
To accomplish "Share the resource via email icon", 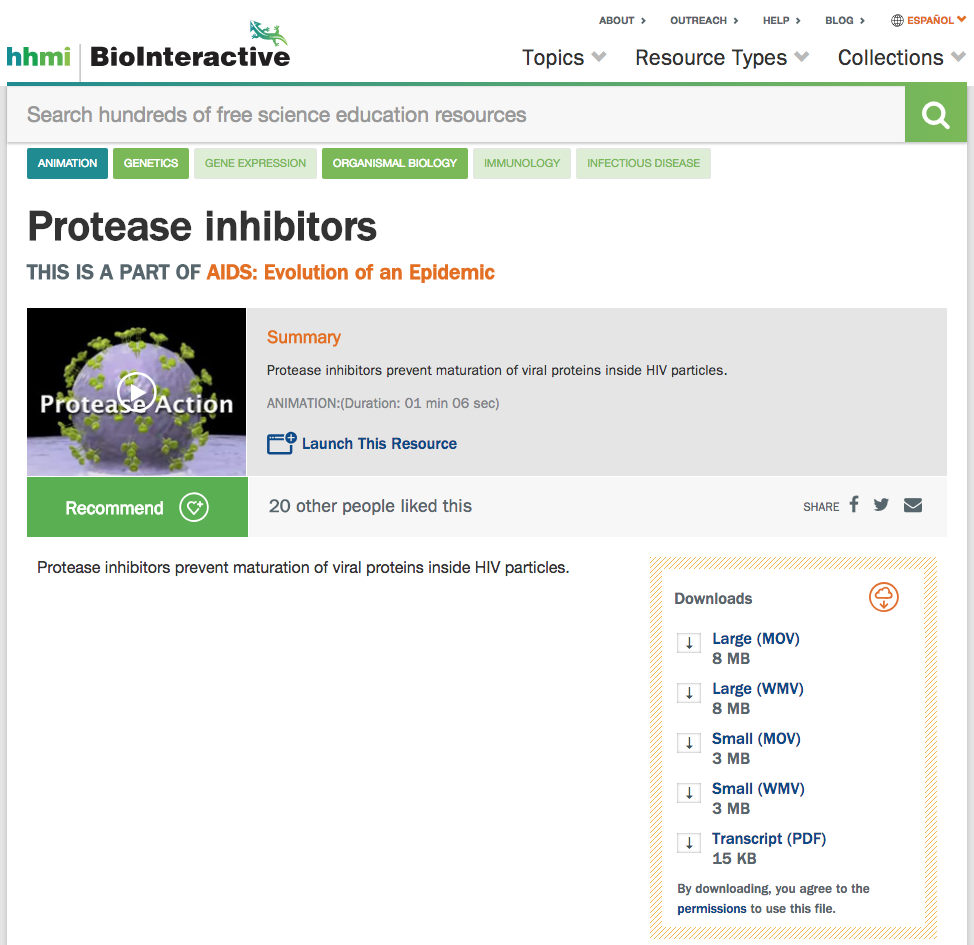I will pos(912,506).
